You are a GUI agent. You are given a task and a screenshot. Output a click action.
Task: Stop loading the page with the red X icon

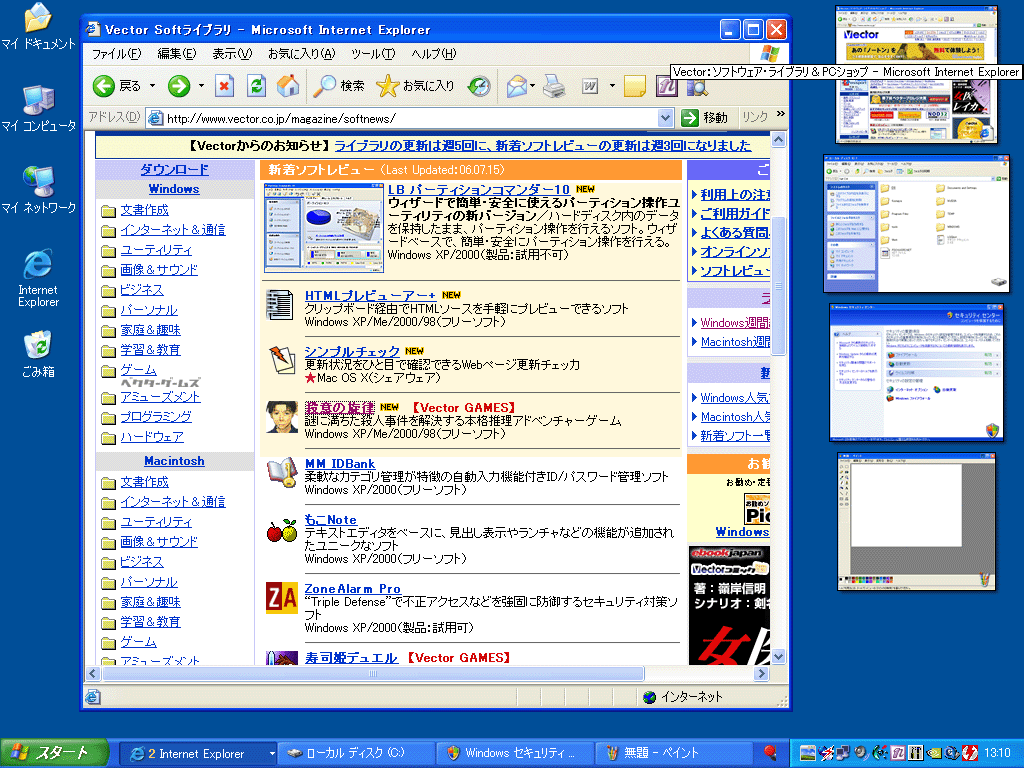click(x=225, y=86)
